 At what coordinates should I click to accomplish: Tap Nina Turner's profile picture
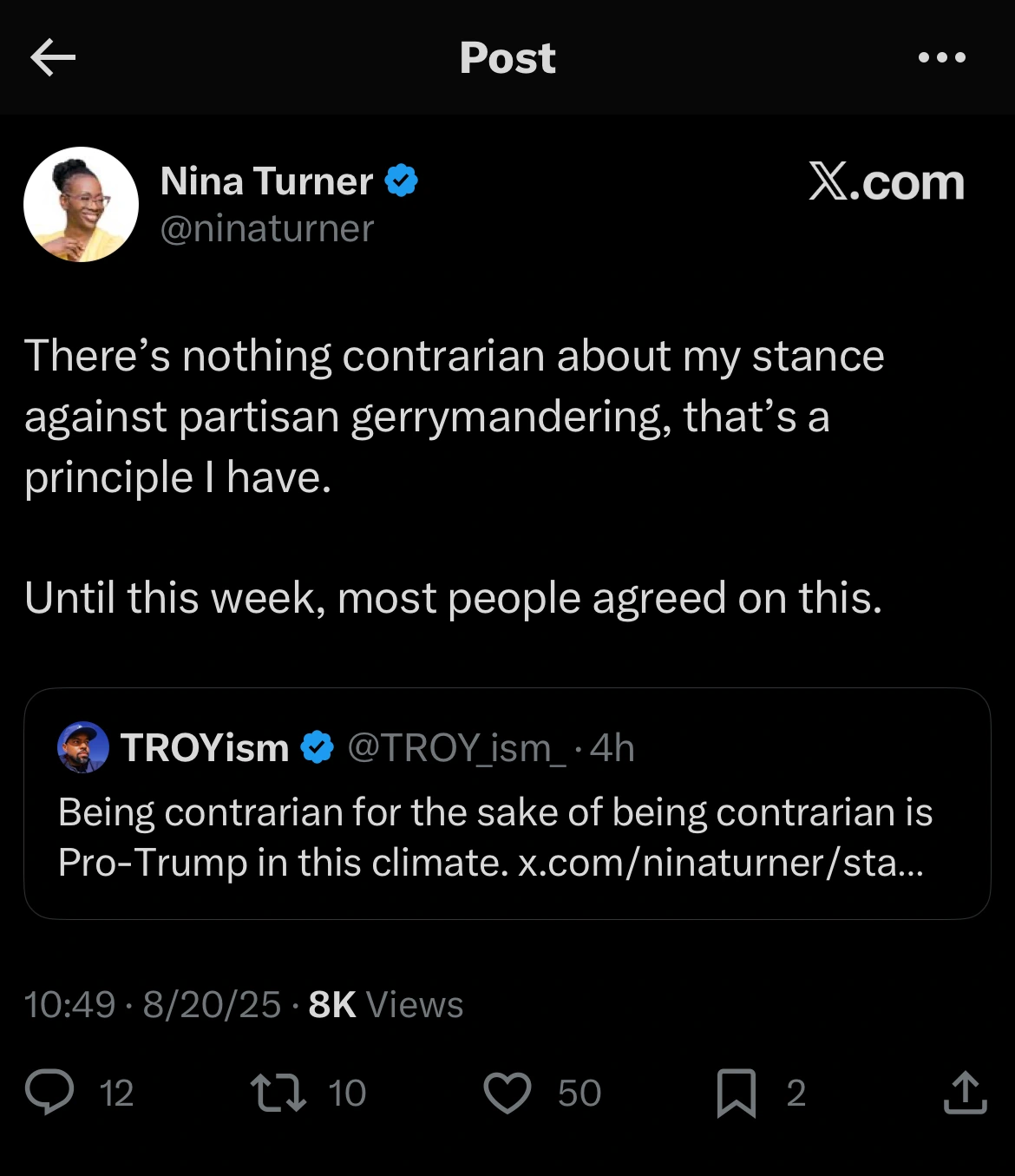pyautogui.click(x=81, y=205)
